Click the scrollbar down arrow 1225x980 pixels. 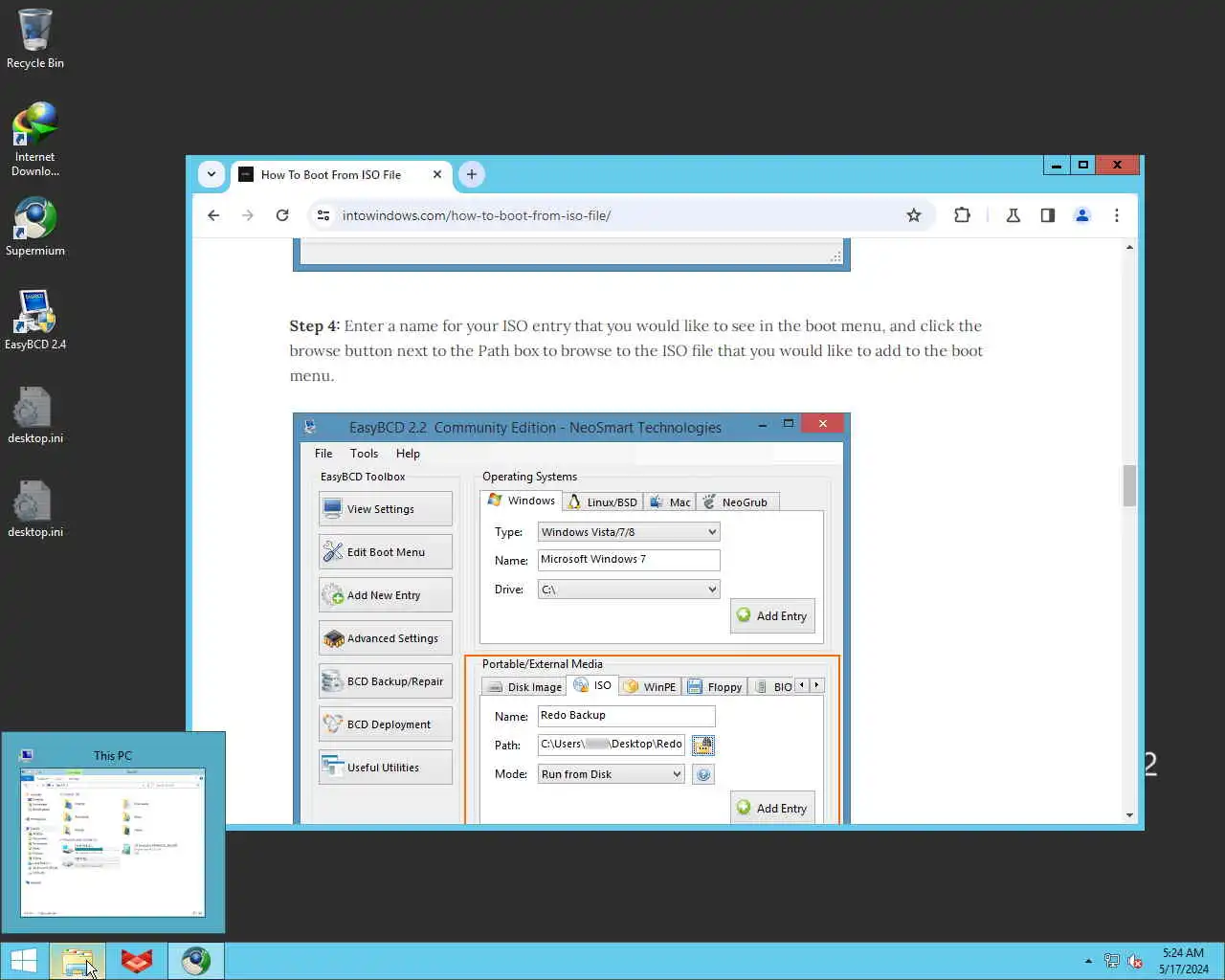pyautogui.click(x=1129, y=815)
